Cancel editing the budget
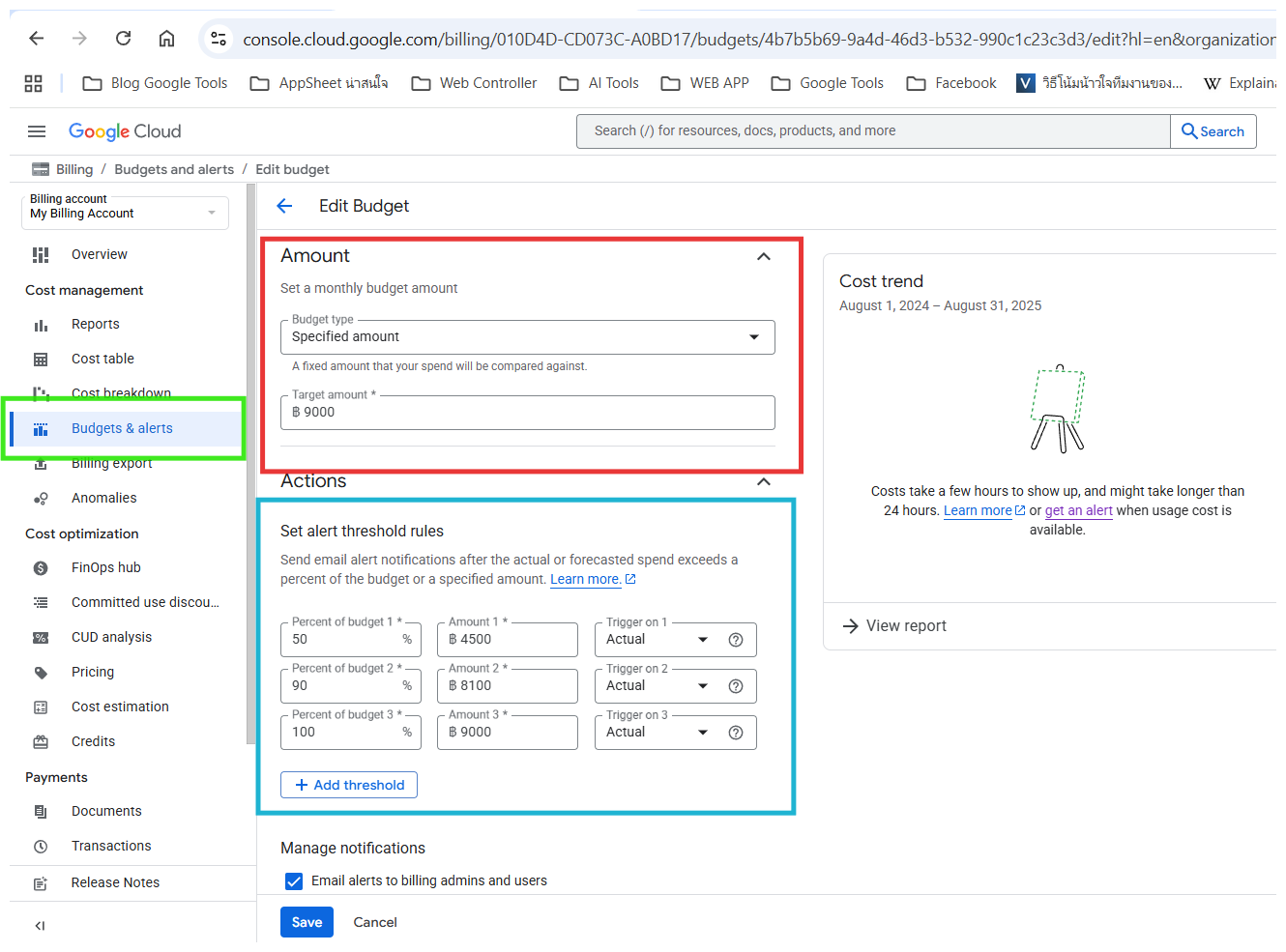Image resolution: width=1286 pixels, height=952 pixels. (x=375, y=922)
